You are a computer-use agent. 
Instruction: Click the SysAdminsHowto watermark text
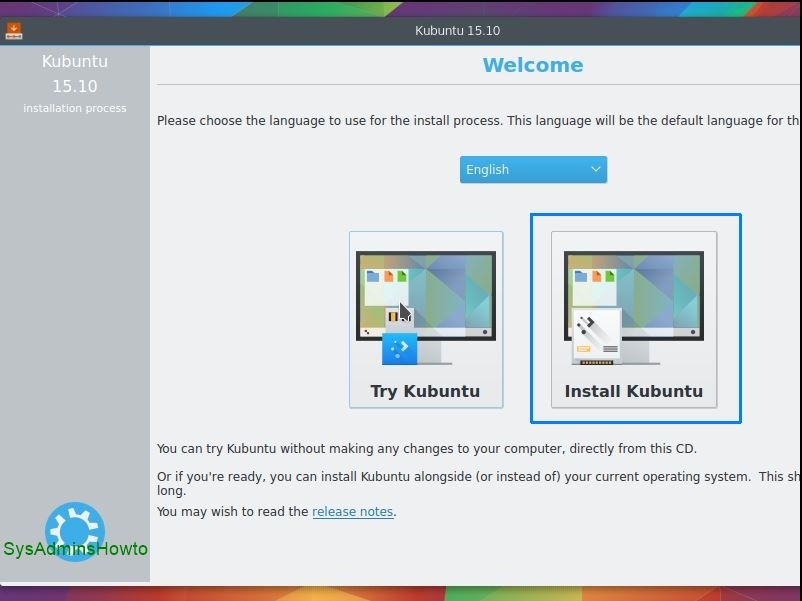(75, 549)
